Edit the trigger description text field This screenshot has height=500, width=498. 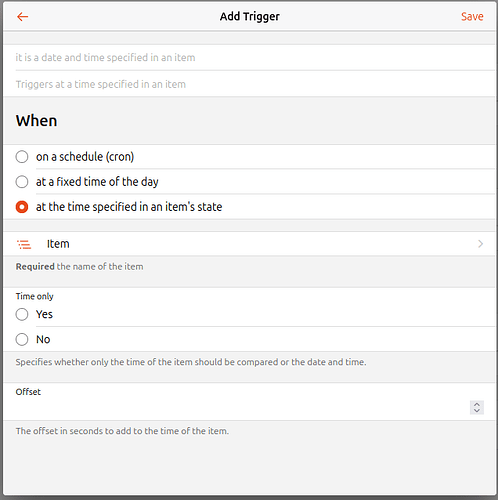255,84
